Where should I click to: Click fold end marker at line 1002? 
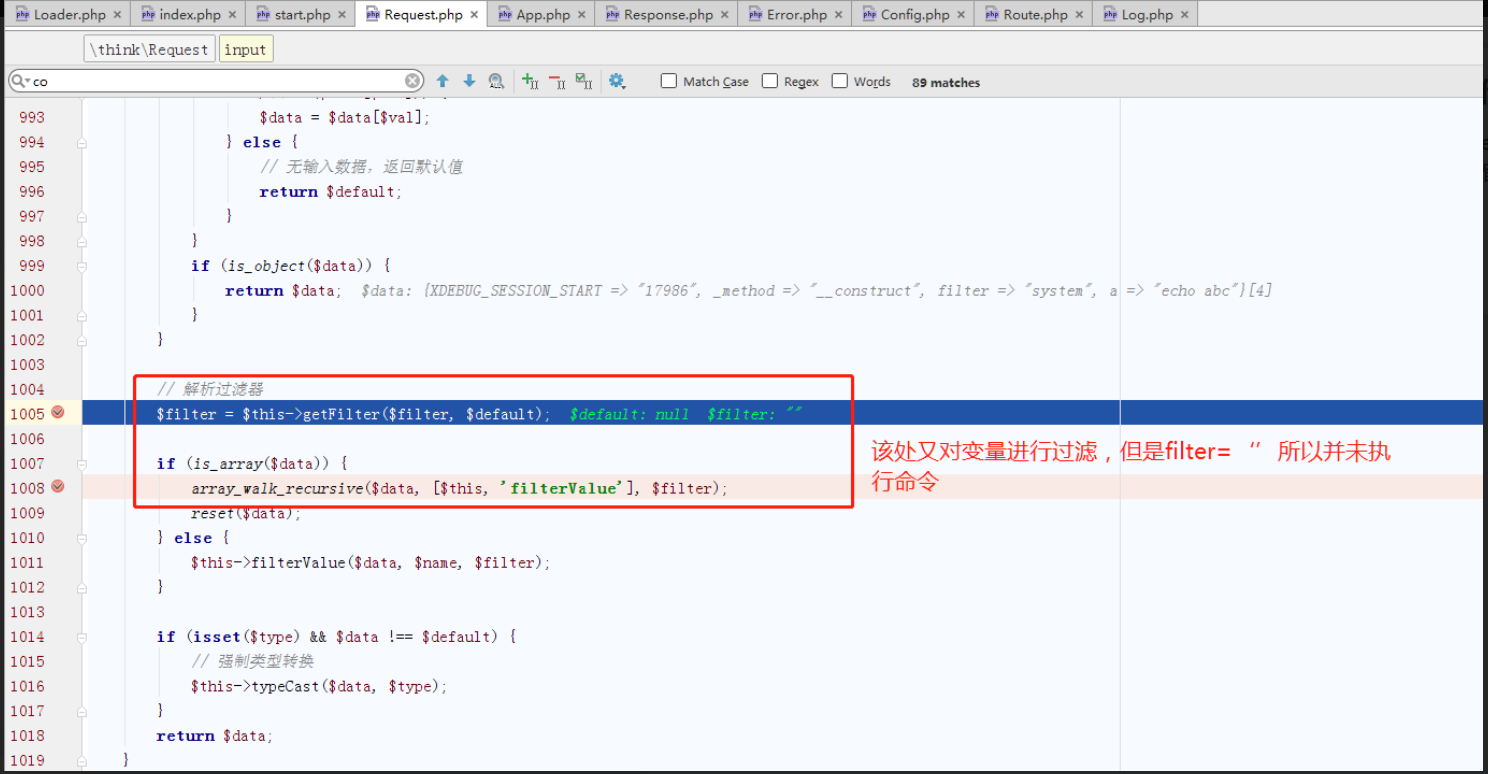[x=81, y=340]
